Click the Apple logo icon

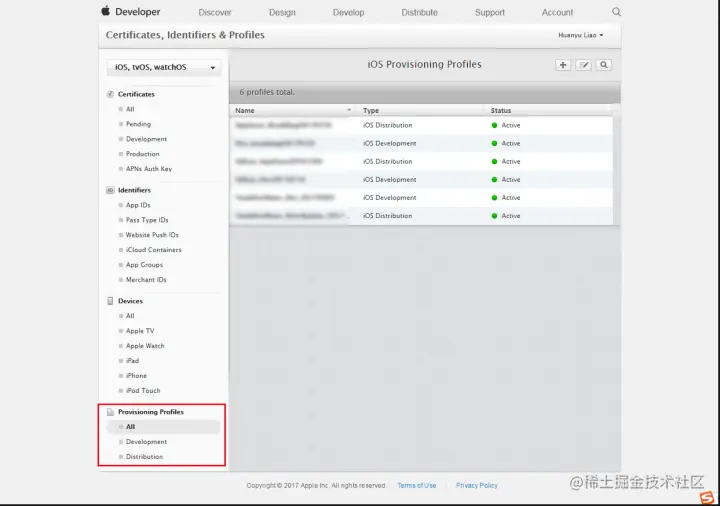point(106,11)
